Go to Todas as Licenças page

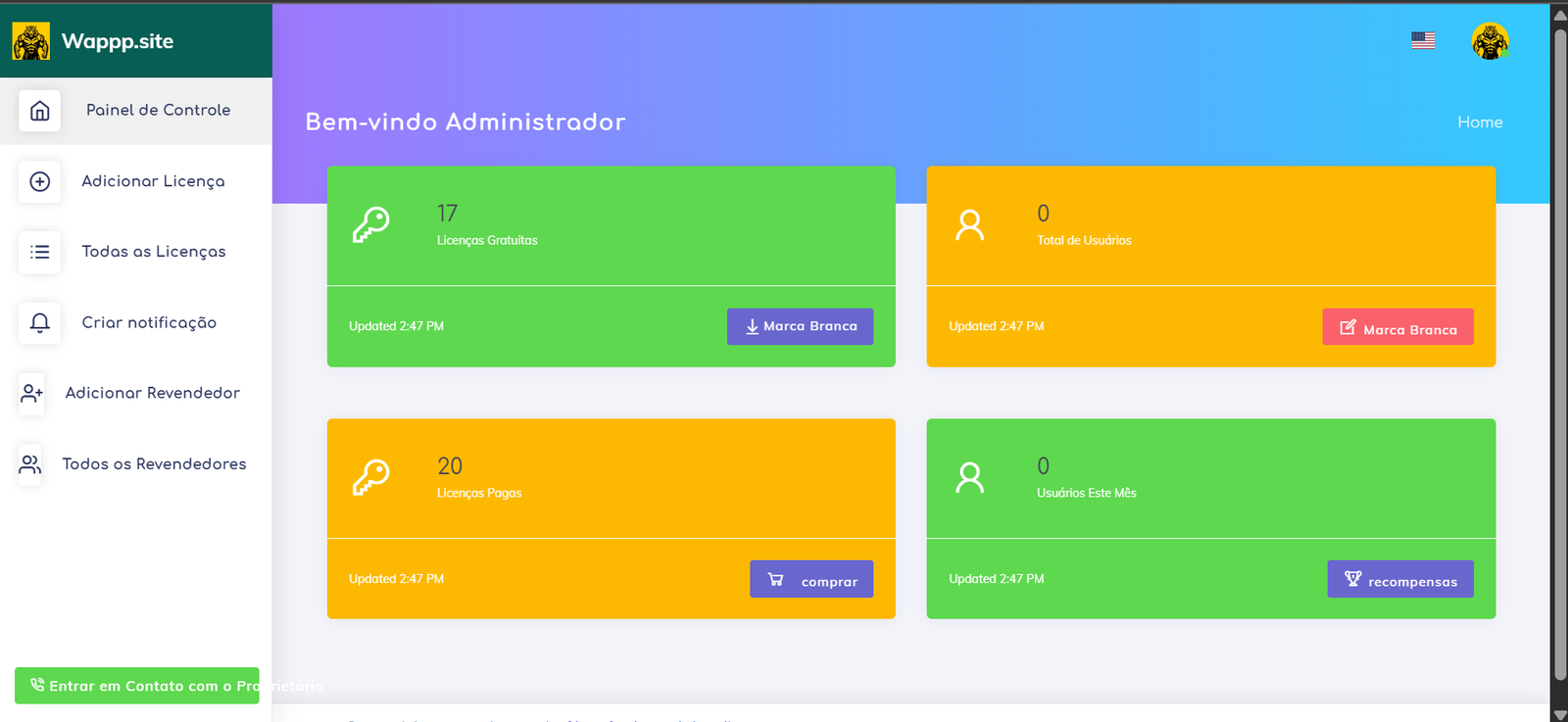pyautogui.click(x=154, y=252)
